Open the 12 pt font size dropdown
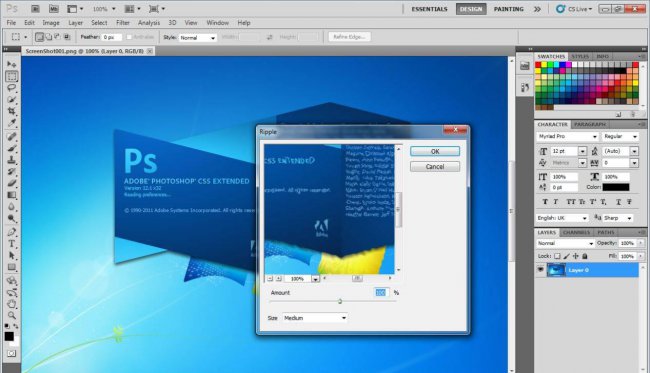Screen dimensions: 650x373 point(582,151)
